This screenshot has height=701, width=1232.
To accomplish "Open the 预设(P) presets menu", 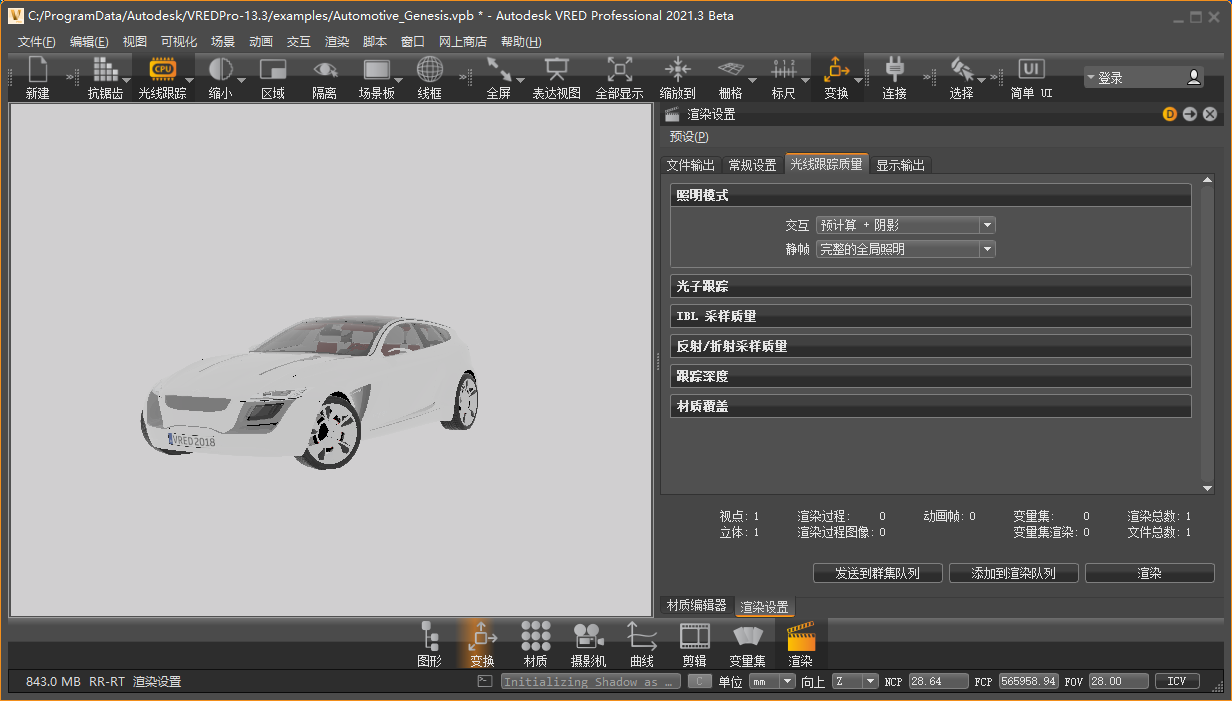I will (x=689, y=137).
